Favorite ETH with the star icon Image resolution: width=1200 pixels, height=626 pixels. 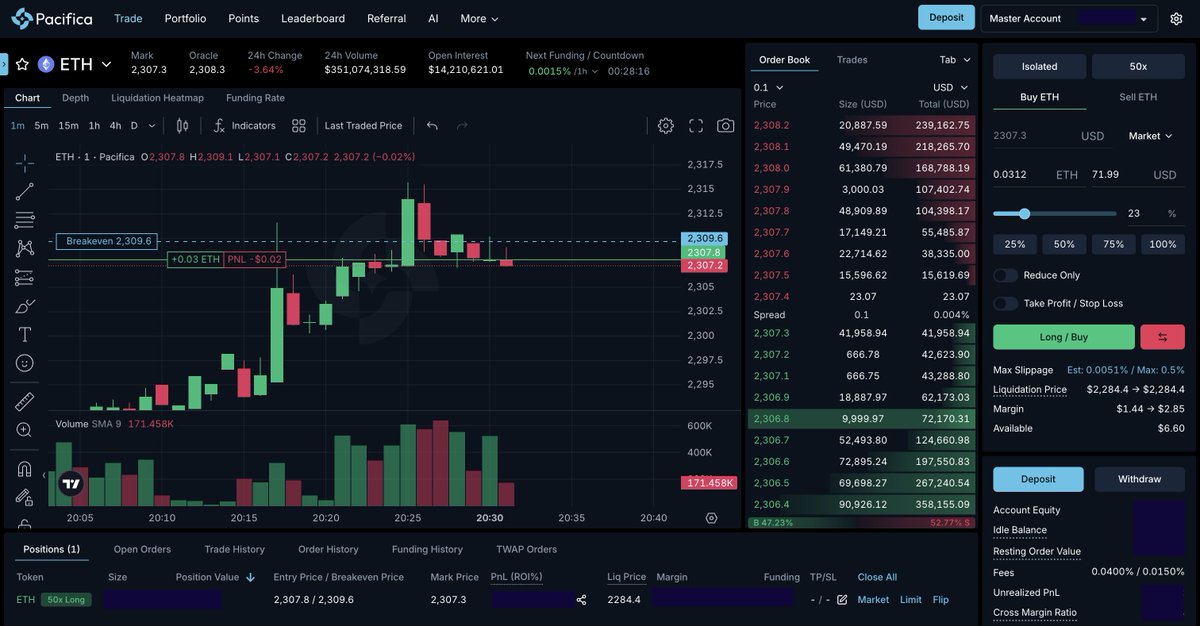tap(22, 64)
